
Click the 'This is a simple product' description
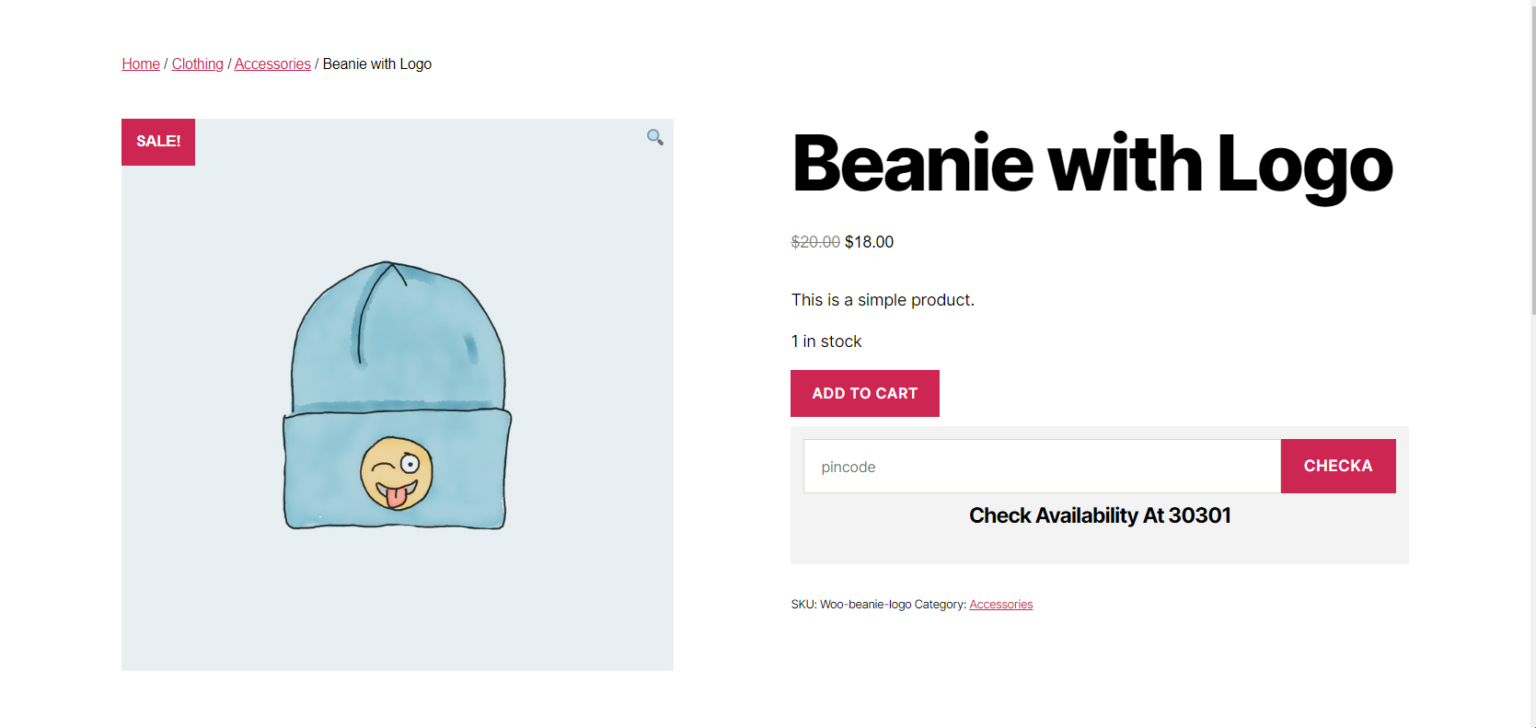click(882, 300)
